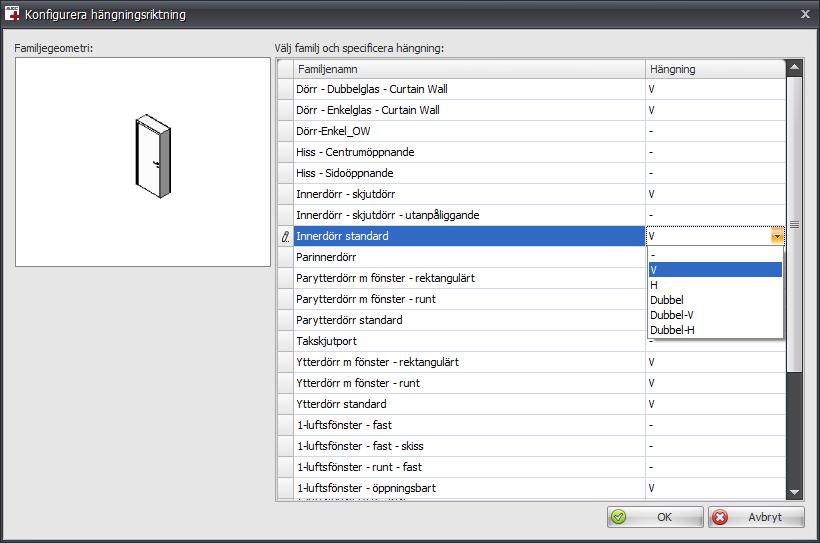Screen dimensions: 820x543
Task: Choose Dubbel-V option in dropdown list
Action: 715,315
